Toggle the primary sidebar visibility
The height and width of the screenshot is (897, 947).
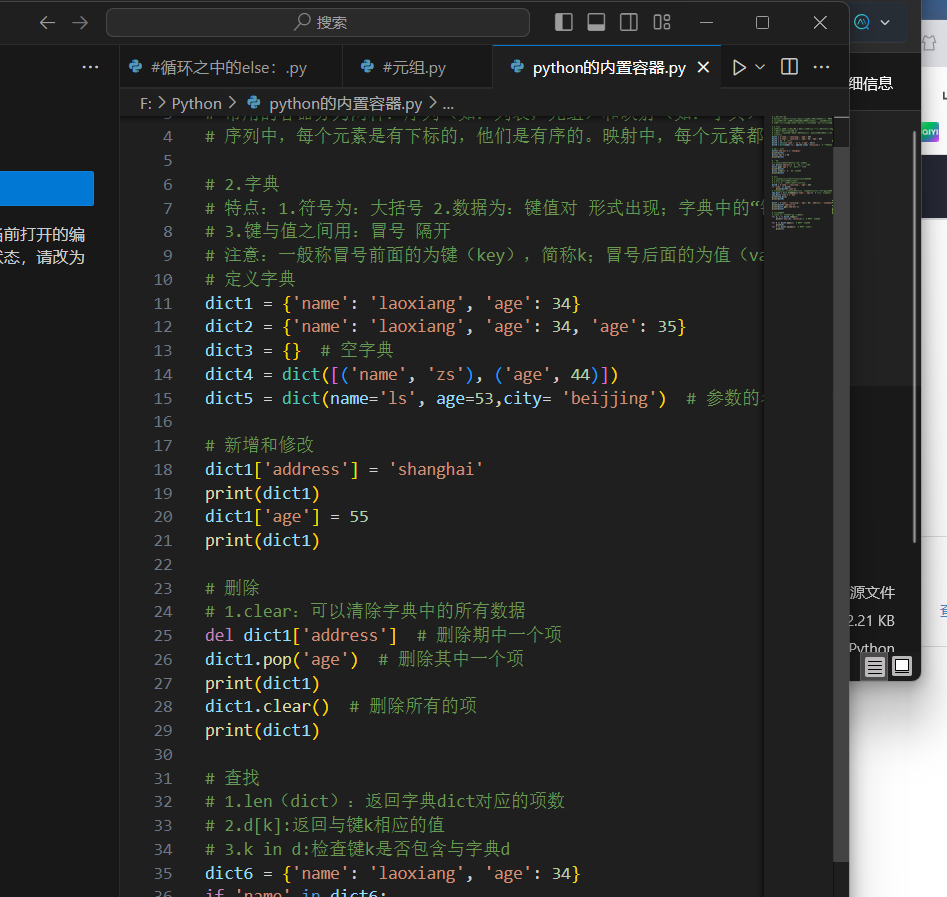(x=563, y=22)
